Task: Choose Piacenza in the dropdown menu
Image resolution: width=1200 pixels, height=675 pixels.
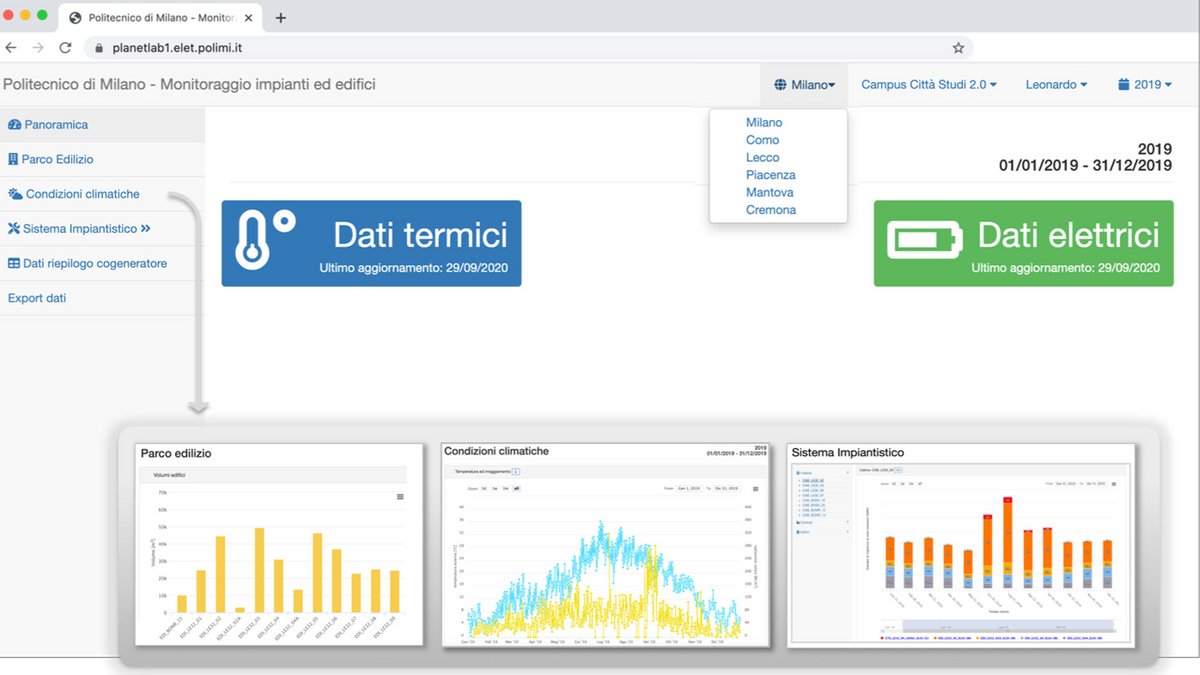Action: 770,175
